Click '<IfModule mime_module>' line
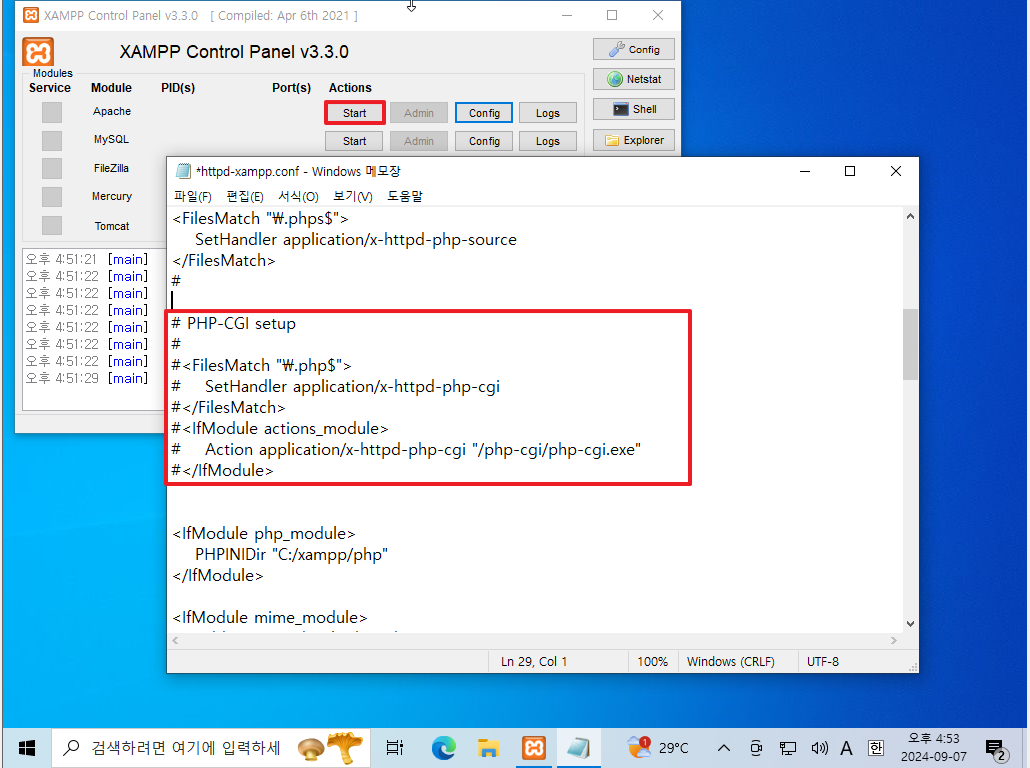The height and width of the screenshot is (768, 1030). point(269,617)
